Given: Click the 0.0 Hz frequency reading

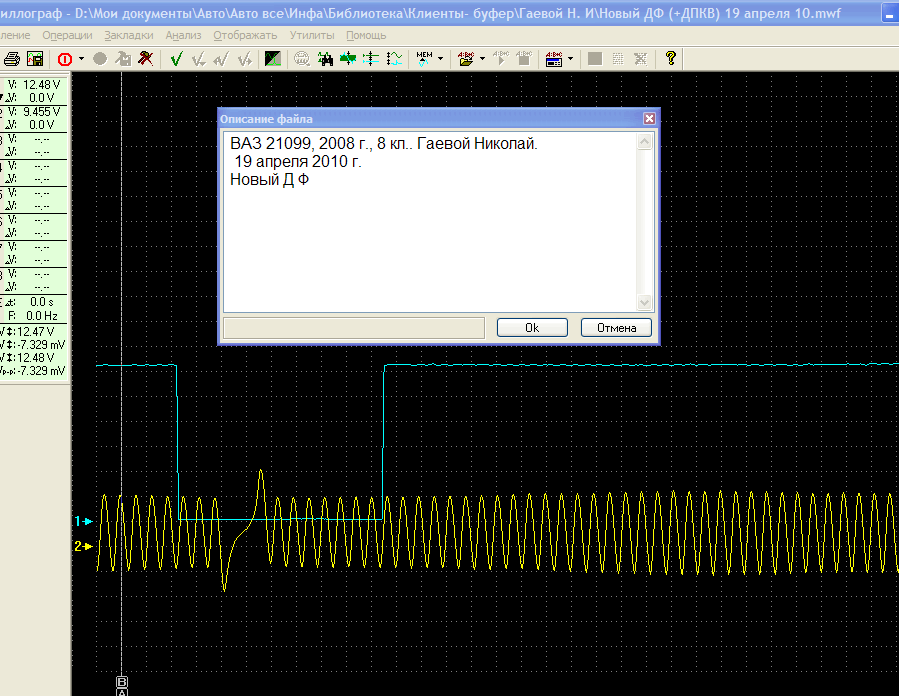Looking at the screenshot, I should [x=42, y=316].
